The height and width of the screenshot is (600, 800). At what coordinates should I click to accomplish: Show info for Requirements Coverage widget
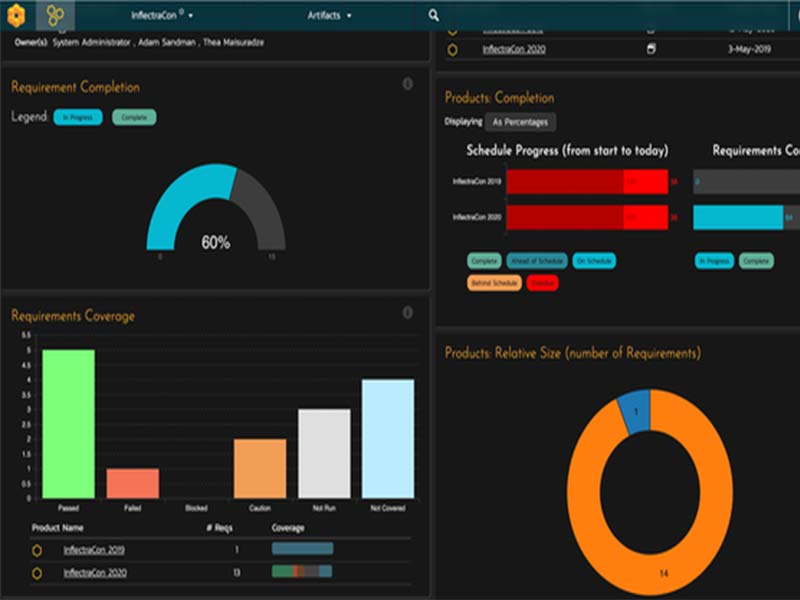pyautogui.click(x=407, y=313)
